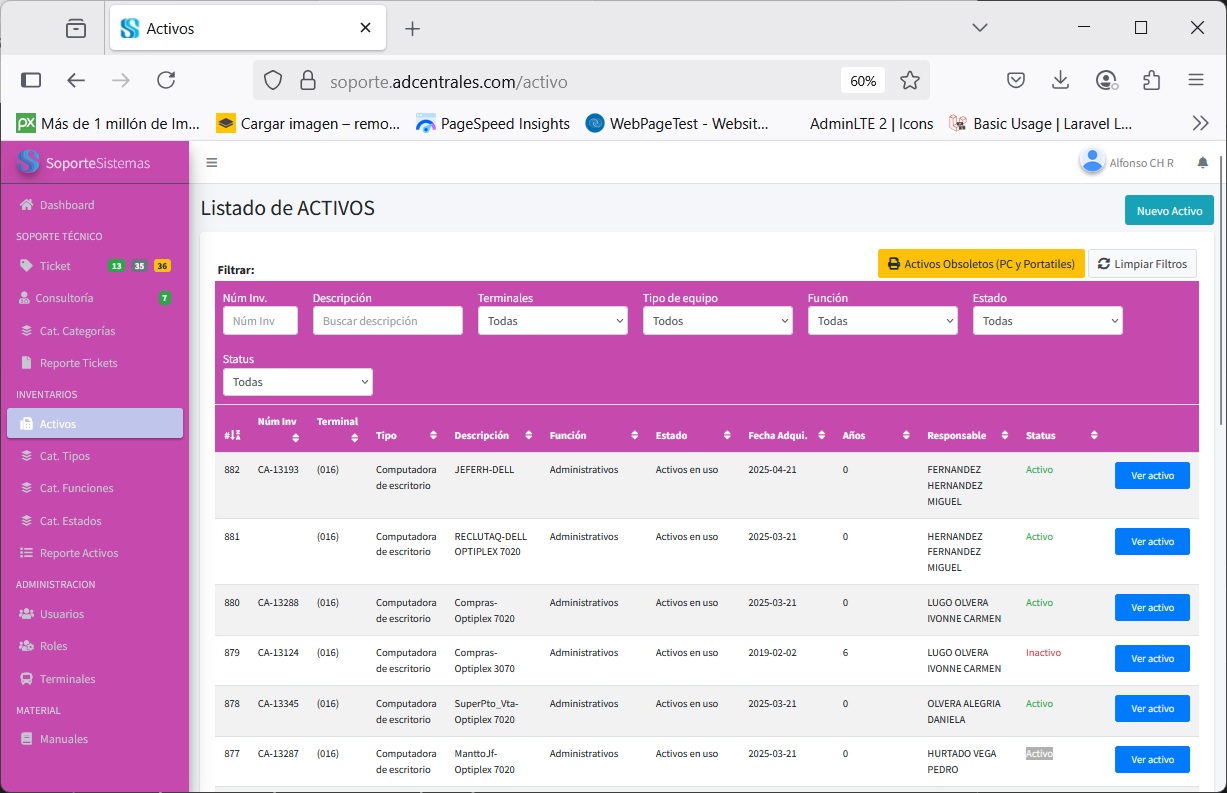Open notifications bell icon
Viewport: 1227px width, 793px height.
tap(1203, 163)
